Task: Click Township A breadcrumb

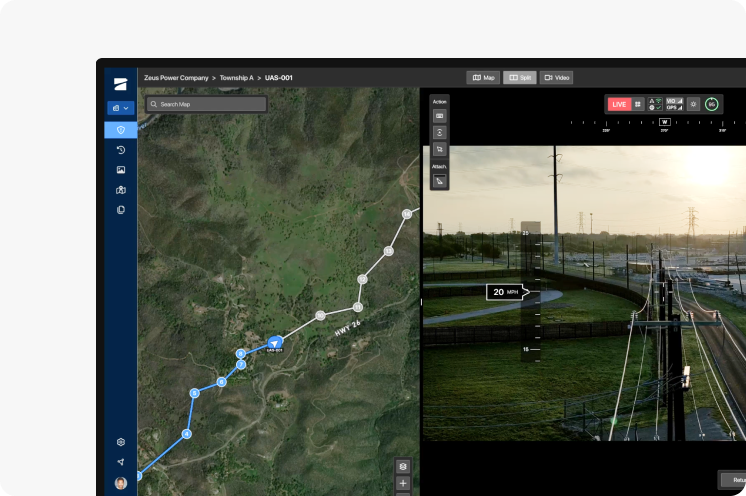Action: coord(236,78)
